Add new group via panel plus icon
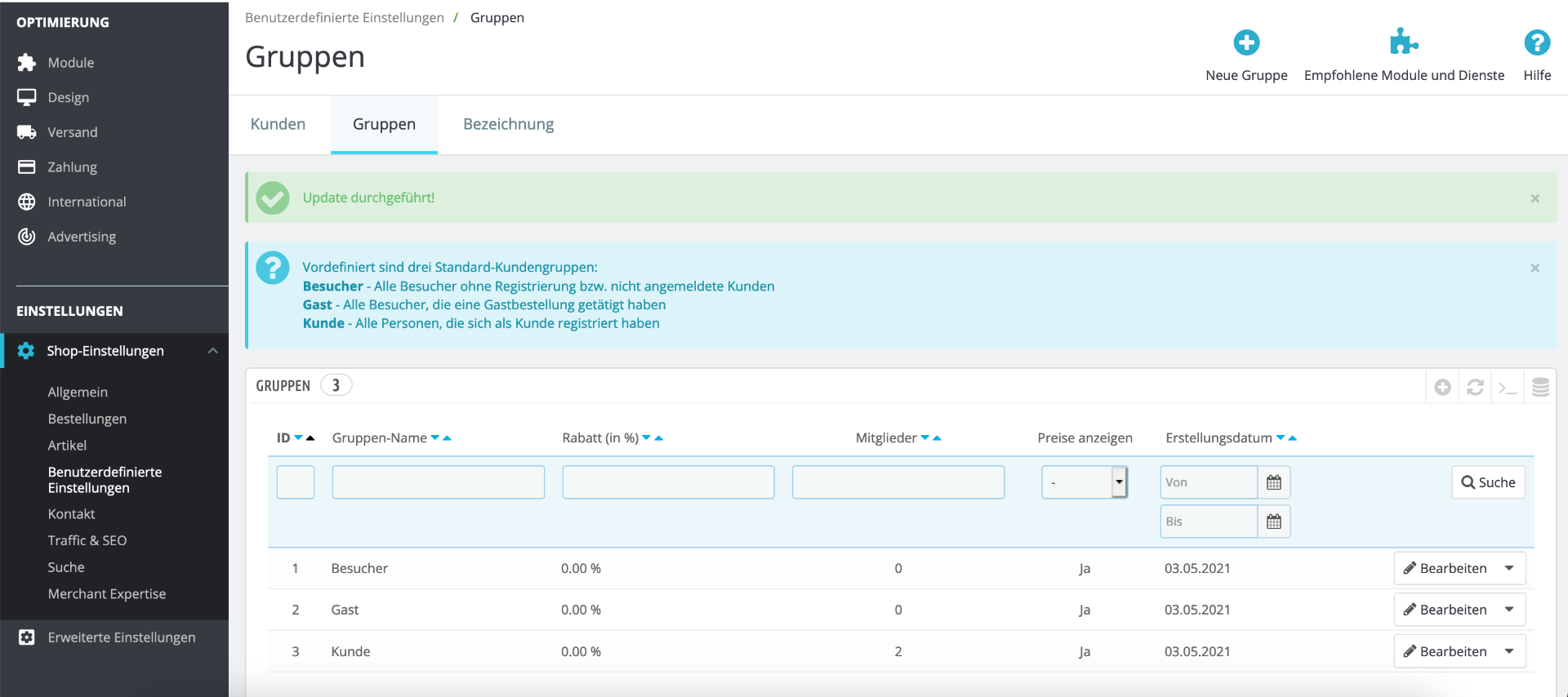1568x697 pixels. point(1442,387)
